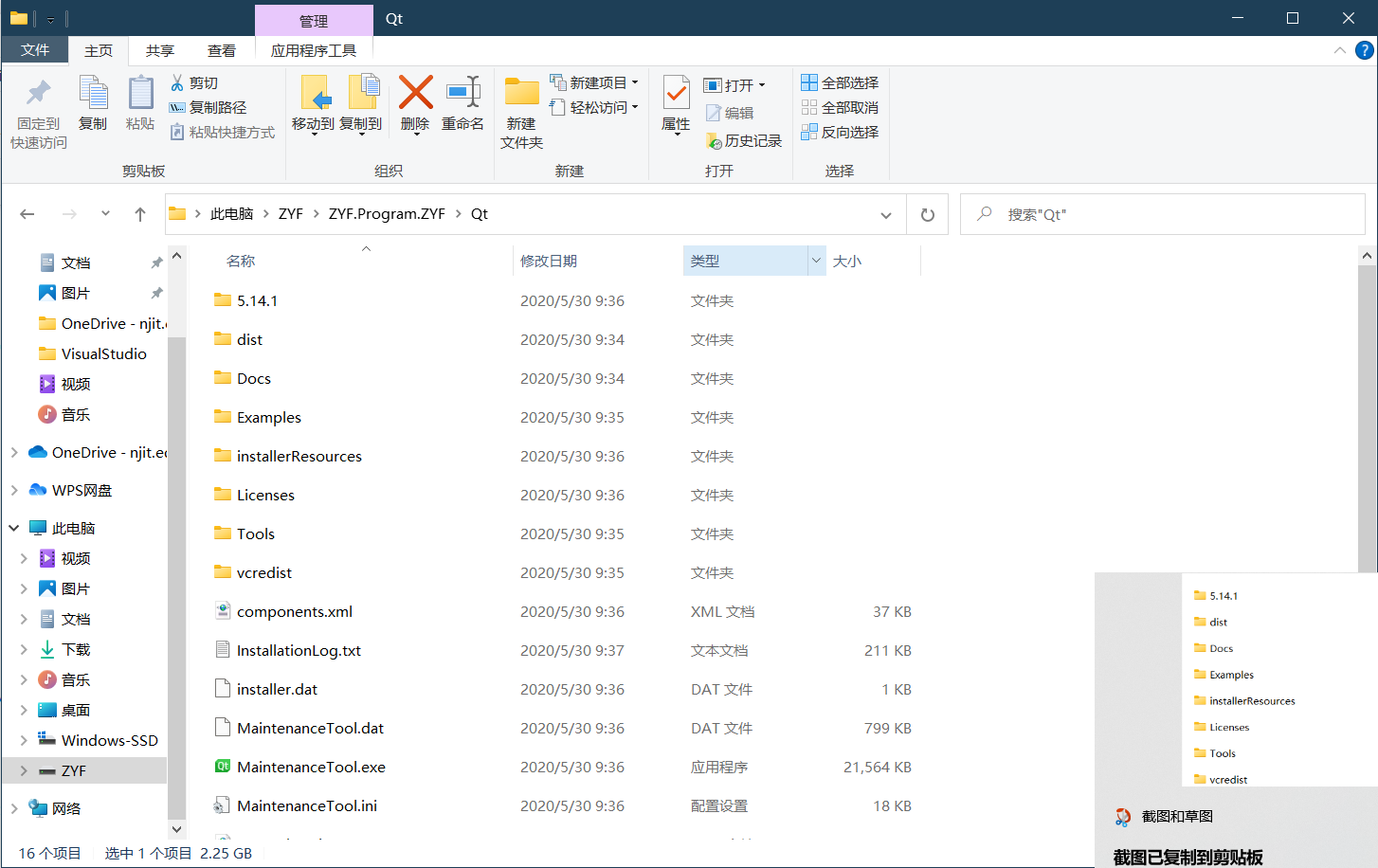Image resolution: width=1378 pixels, height=868 pixels.
Task: Click Select all (全部选择)
Action: pyautogui.click(x=840, y=83)
